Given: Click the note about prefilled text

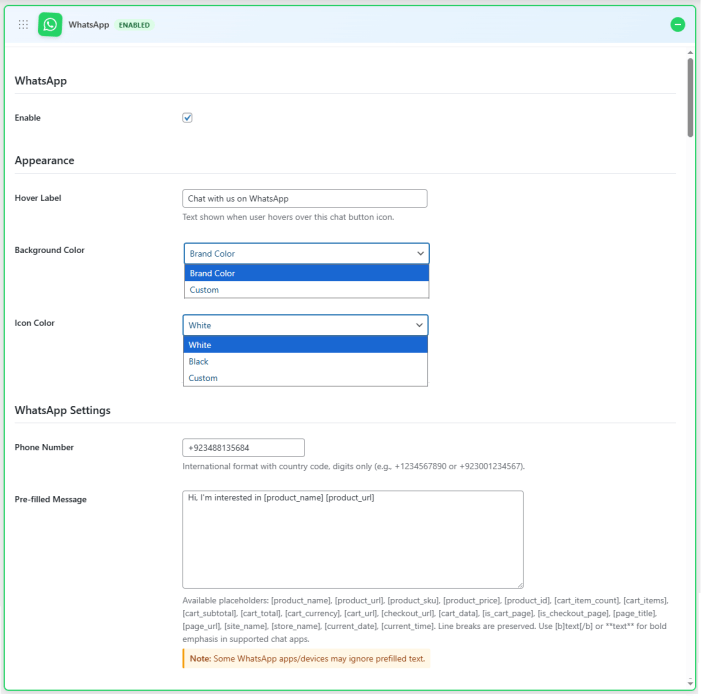Looking at the screenshot, I should coord(308,660).
